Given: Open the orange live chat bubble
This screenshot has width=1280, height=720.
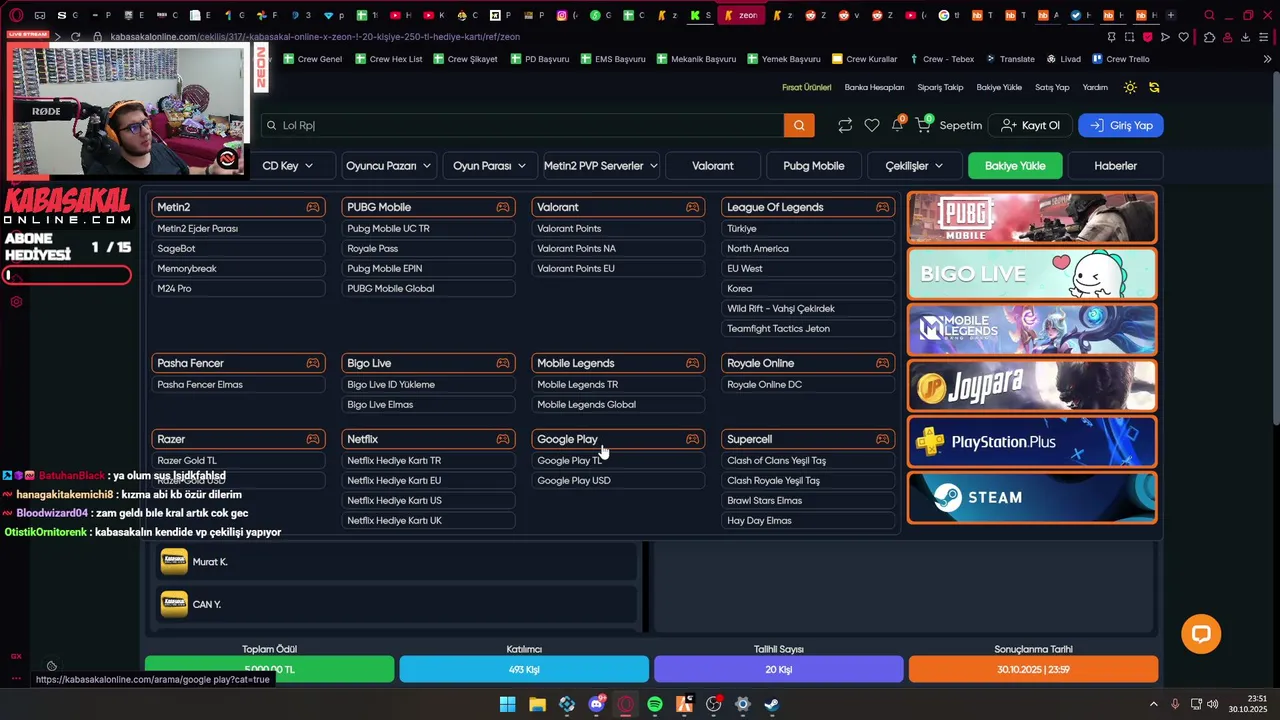Looking at the screenshot, I should (1201, 634).
